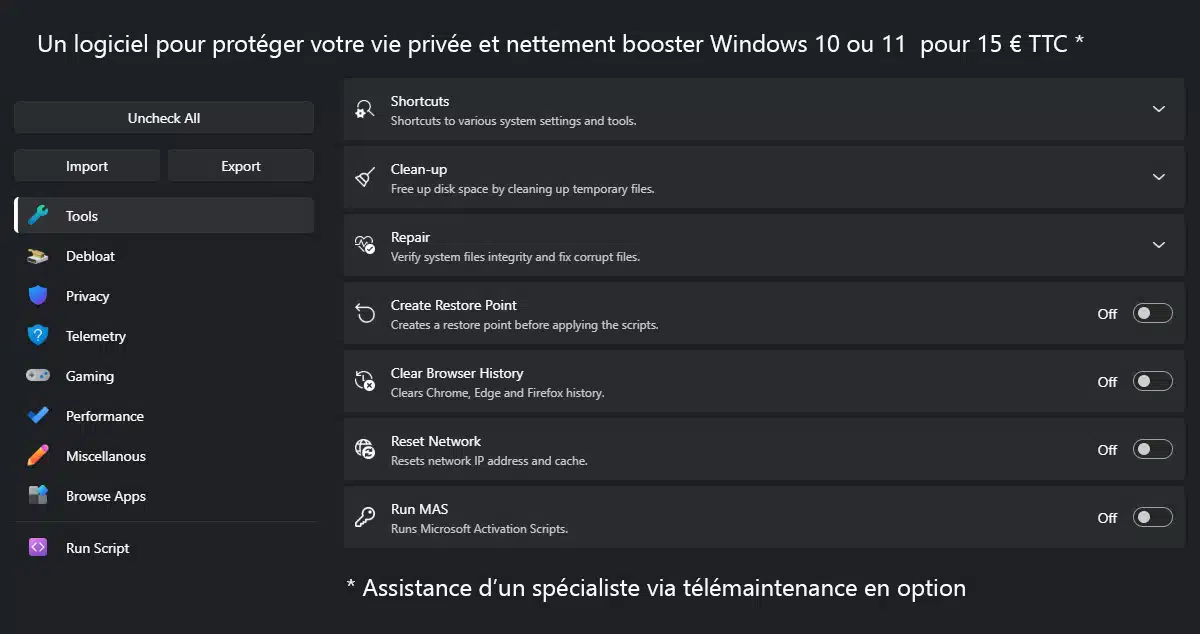
Task: Click the Uncheck All button
Action: 163,117
